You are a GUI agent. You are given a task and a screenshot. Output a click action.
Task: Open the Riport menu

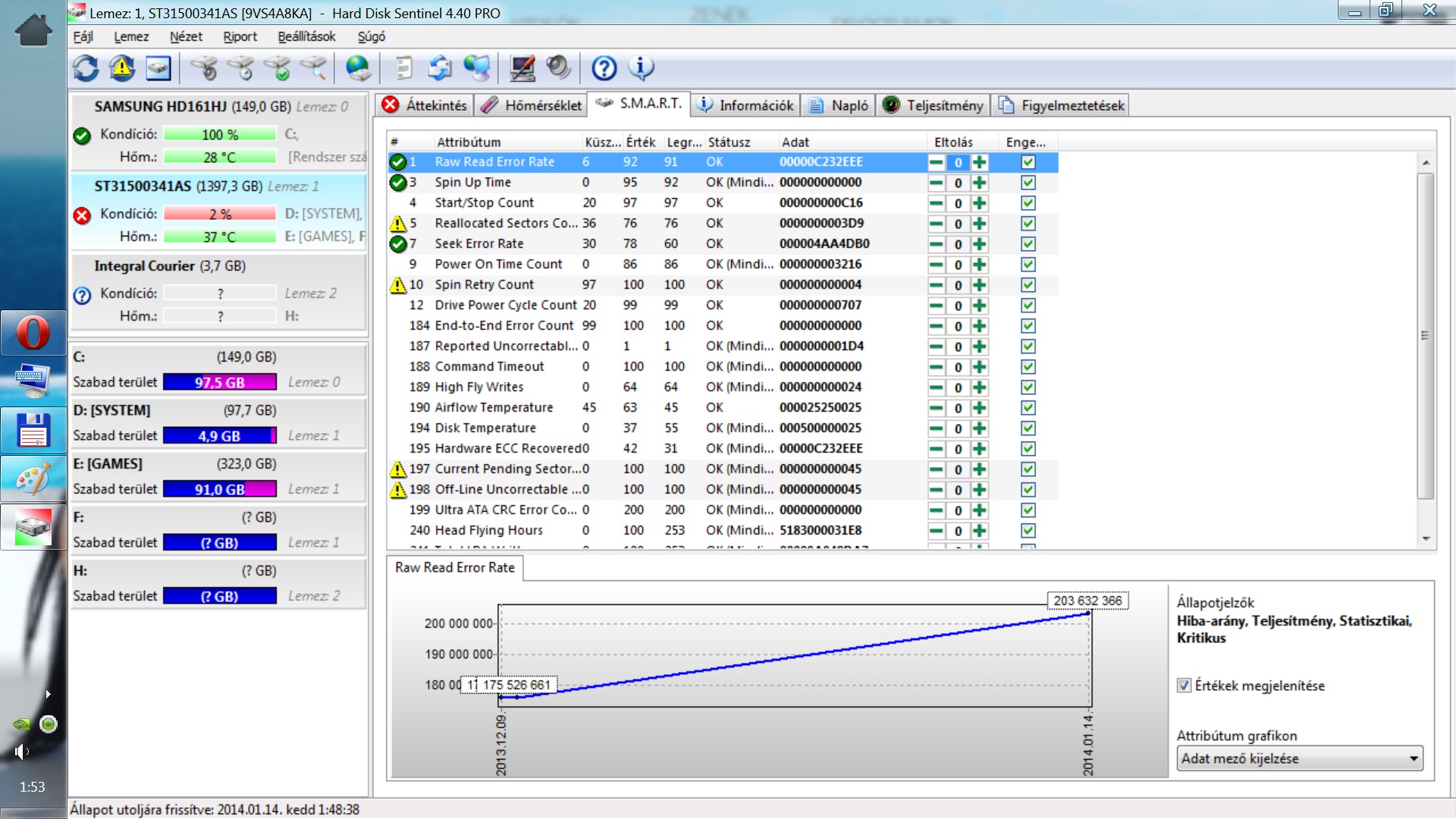click(x=240, y=36)
